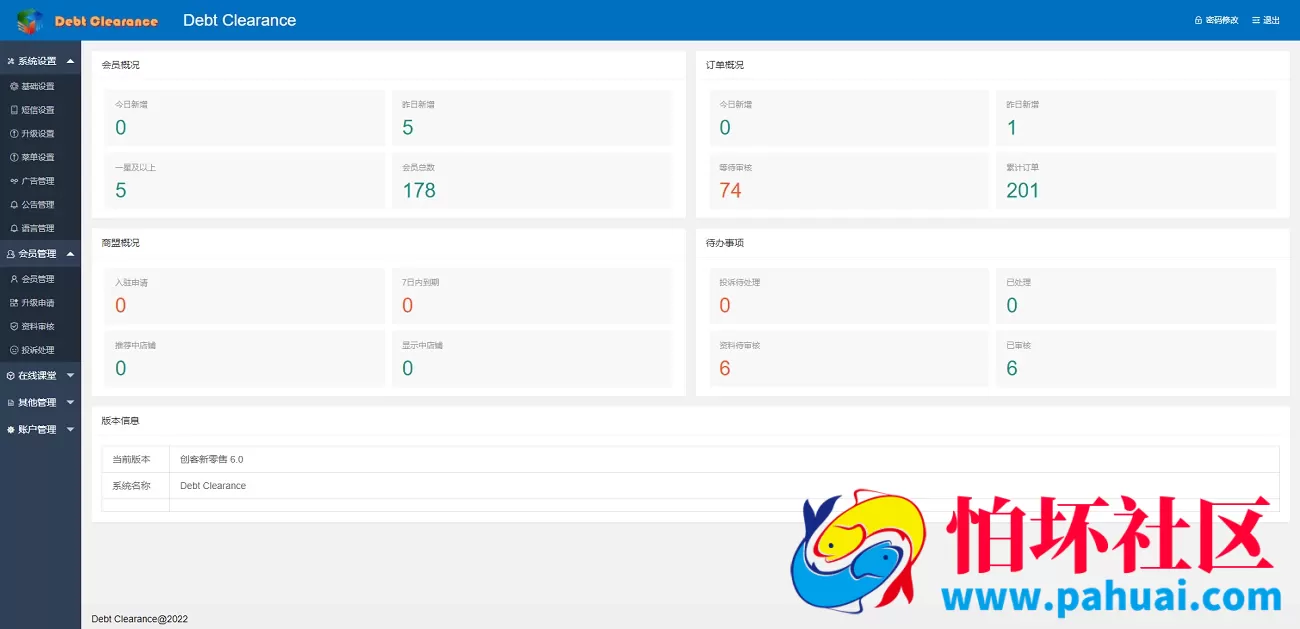Click the 退出 logout text
The height and width of the screenshot is (629, 1300).
pyautogui.click(x=1271, y=20)
